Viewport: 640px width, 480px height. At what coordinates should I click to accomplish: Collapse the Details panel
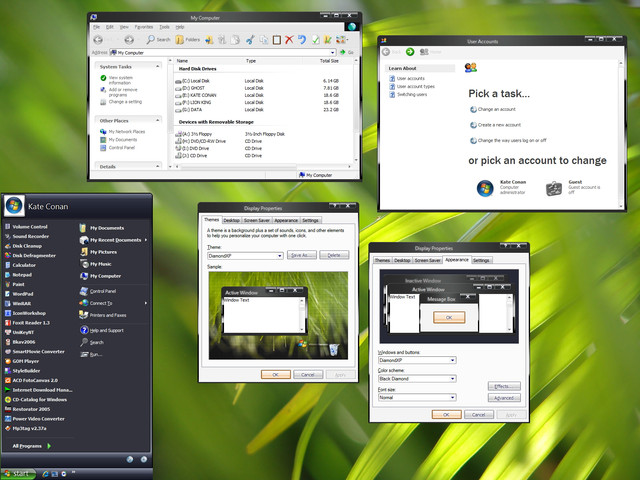click(158, 166)
